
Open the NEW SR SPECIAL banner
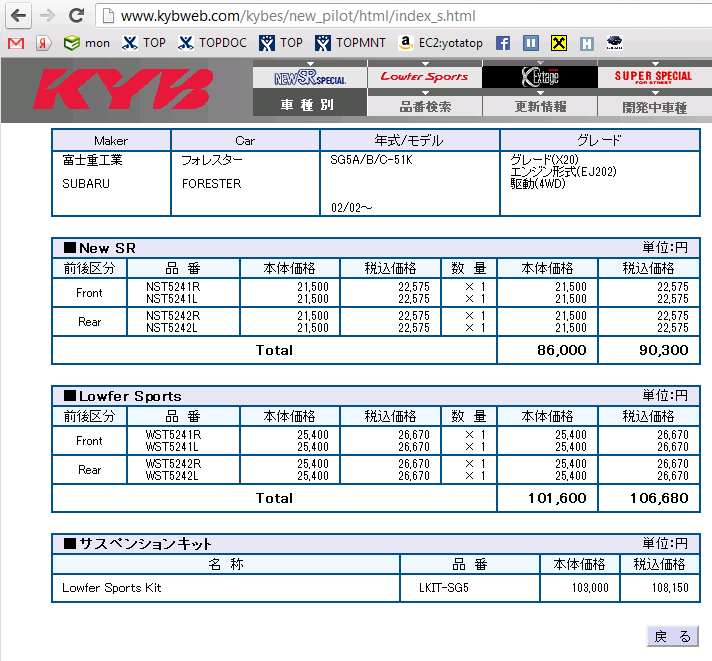[310, 77]
